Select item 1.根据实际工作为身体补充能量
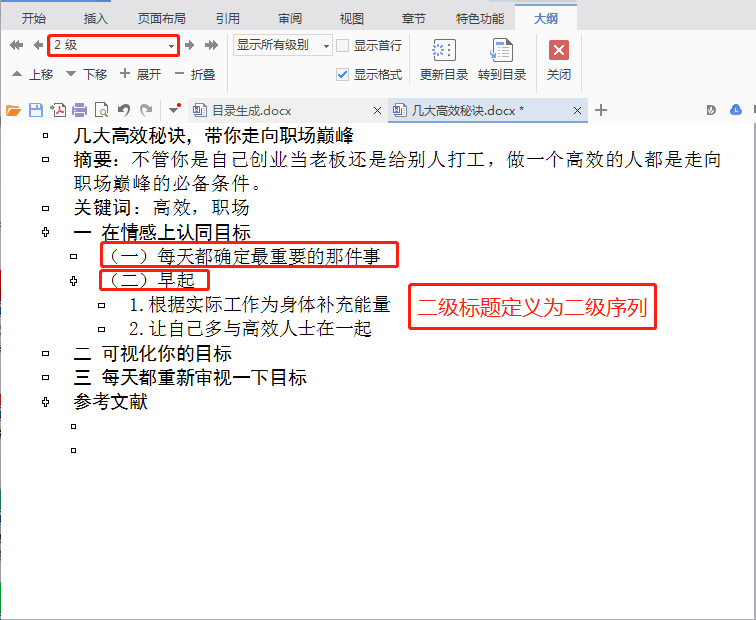Viewport: 756px width, 620px height. [x=260, y=305]
